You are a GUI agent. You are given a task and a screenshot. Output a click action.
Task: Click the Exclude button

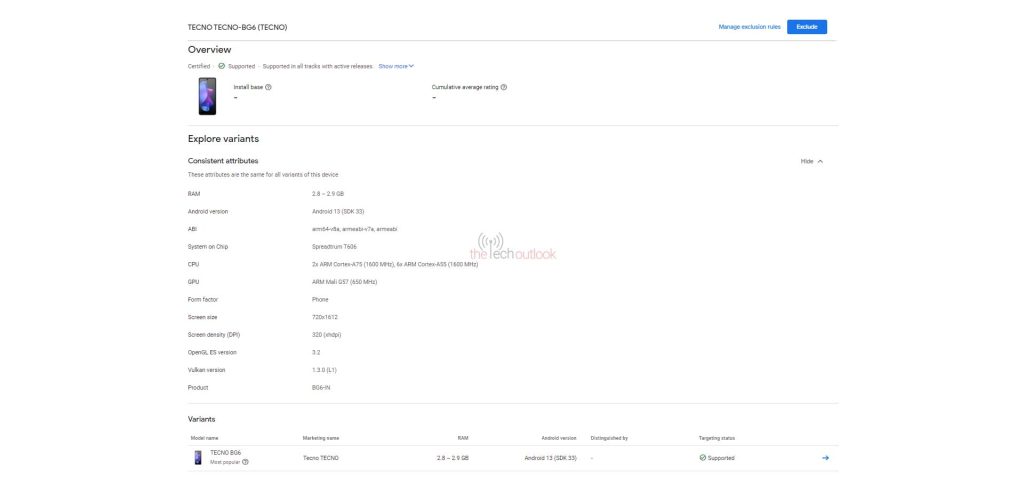tap(806, 27)
